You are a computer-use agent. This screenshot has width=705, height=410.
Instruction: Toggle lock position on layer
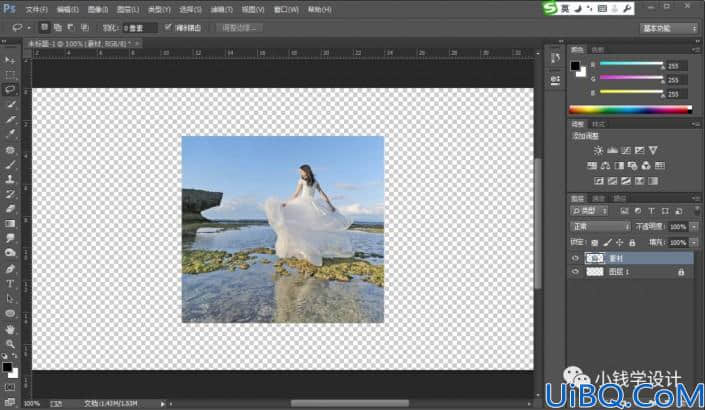point(620,243)
